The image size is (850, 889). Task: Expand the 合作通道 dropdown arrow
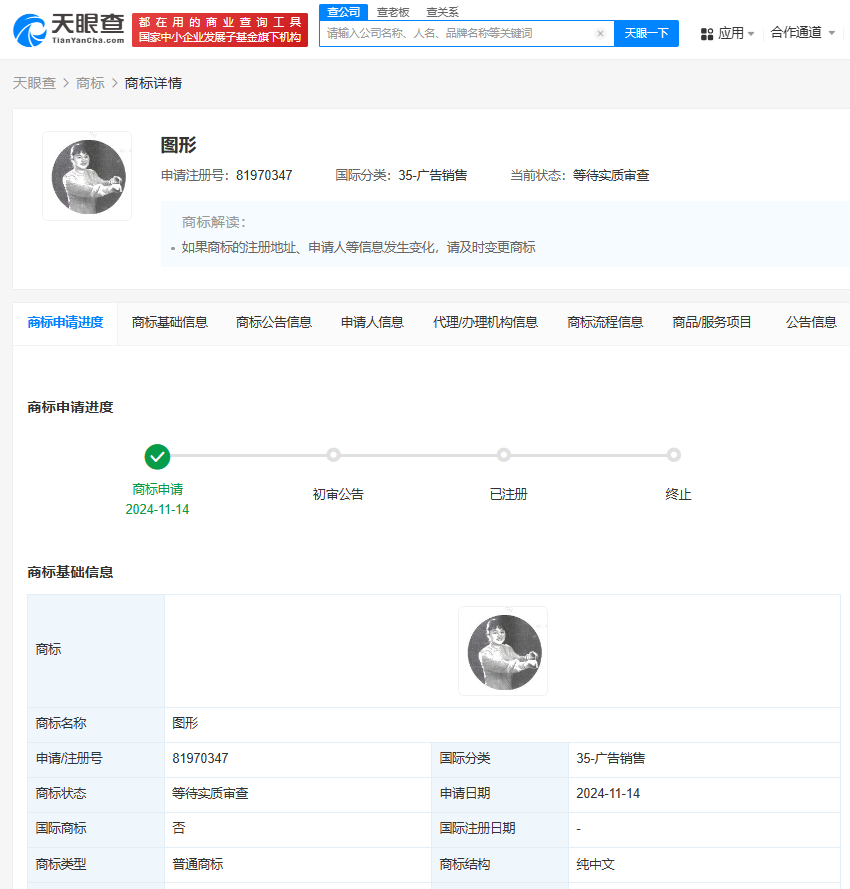(831, 33)
